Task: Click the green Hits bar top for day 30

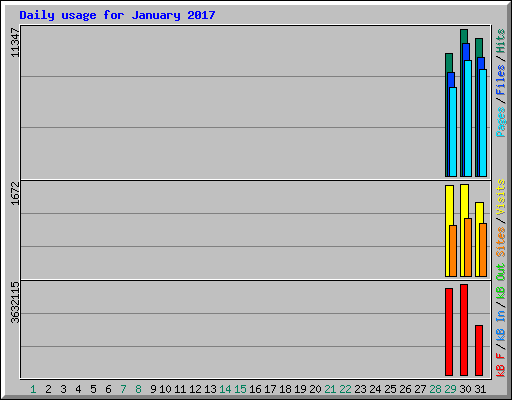Action: [464, 36]
